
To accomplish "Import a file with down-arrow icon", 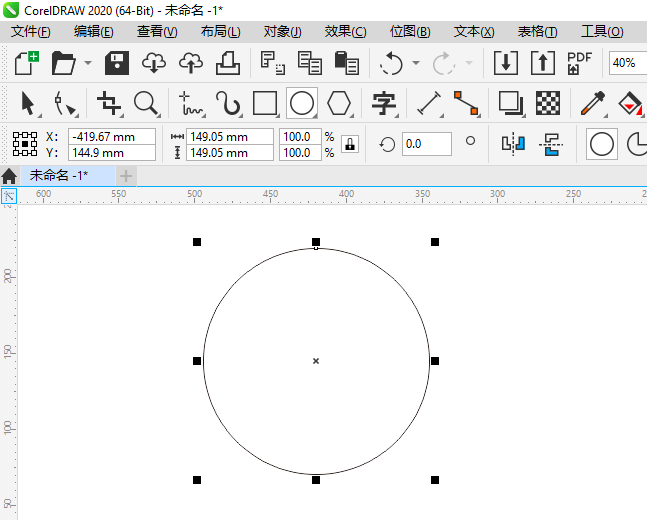I will pyautogui.click(x=506, y=63).
